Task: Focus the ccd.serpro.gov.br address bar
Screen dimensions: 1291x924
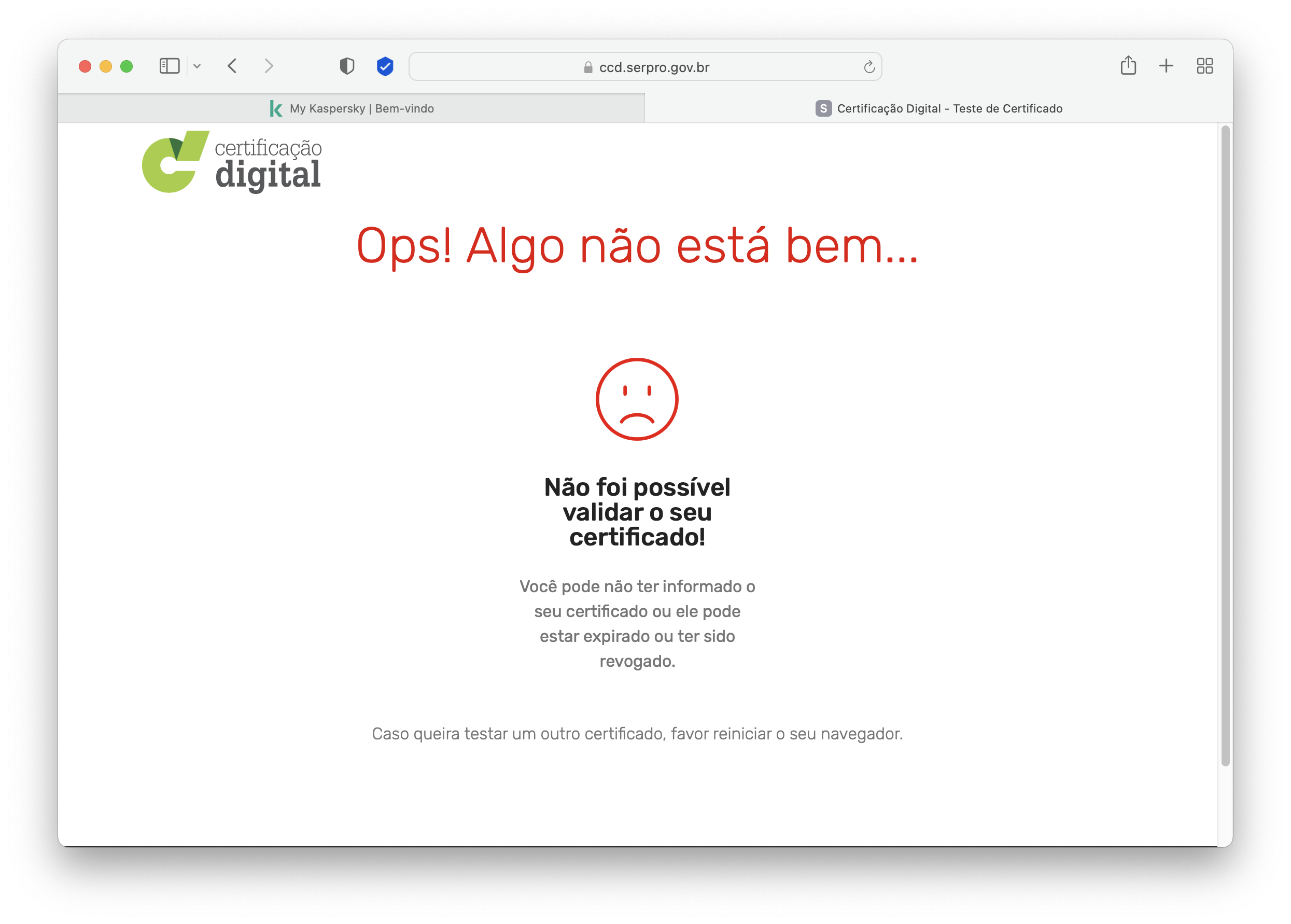Action: tap(645, 66)
